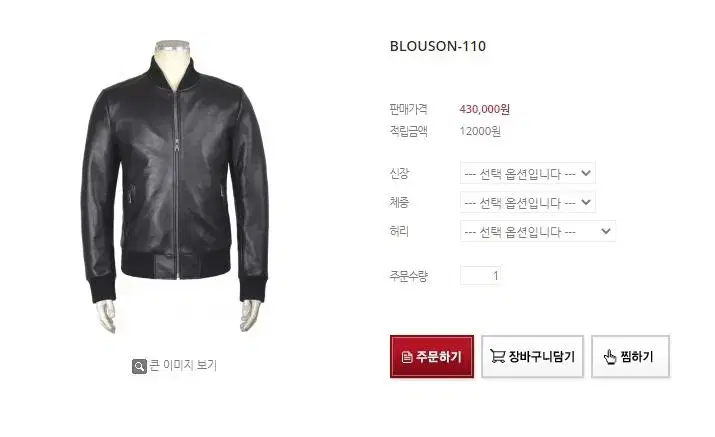715x437 pixels.
Task: Click the BLOUSON-110 product title
Action: coord(438,46)
